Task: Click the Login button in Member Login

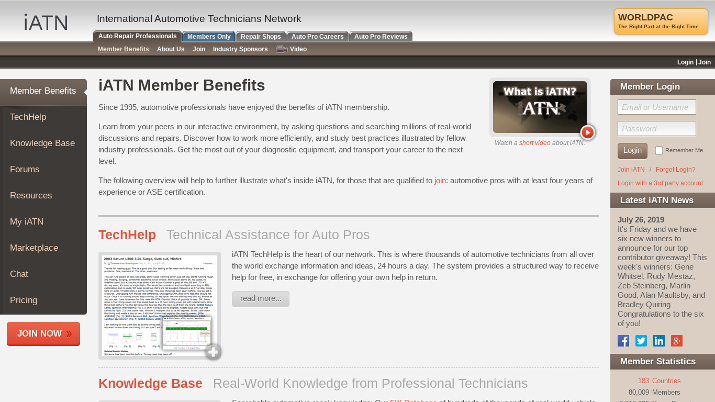Action: [x=632, y=150]
